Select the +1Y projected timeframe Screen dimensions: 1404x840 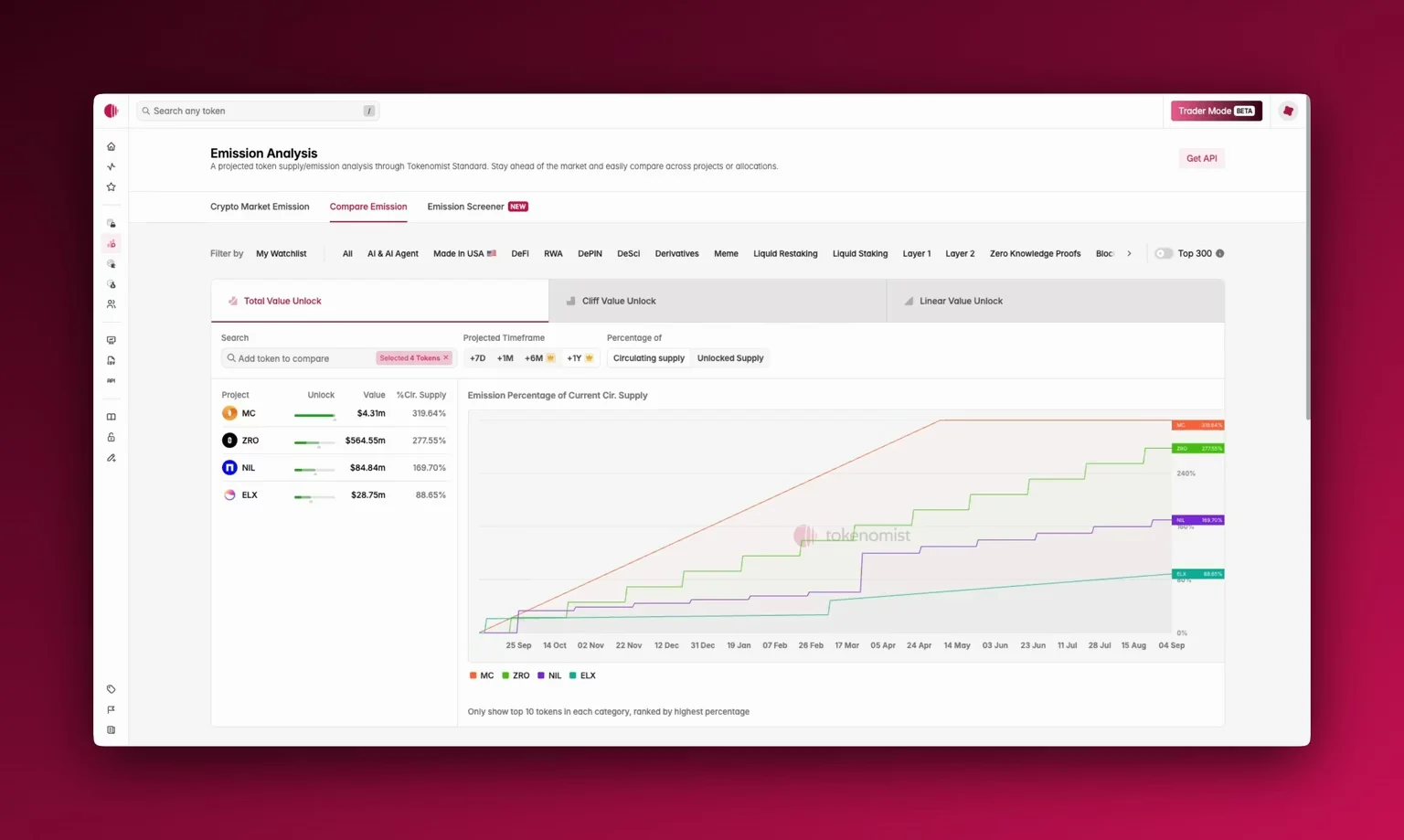(x=580, y=358)
